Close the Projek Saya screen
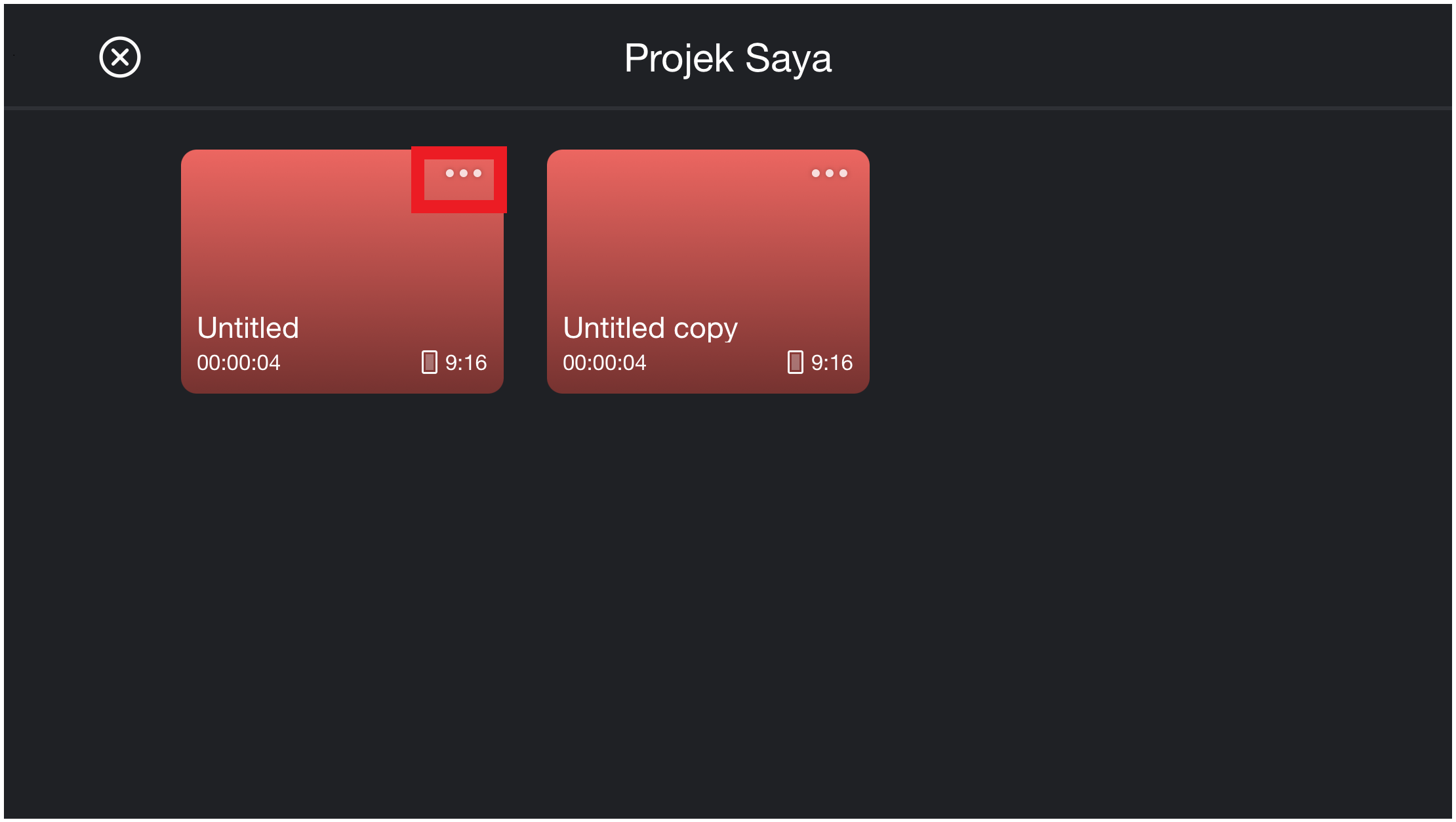 pos(120,57)
